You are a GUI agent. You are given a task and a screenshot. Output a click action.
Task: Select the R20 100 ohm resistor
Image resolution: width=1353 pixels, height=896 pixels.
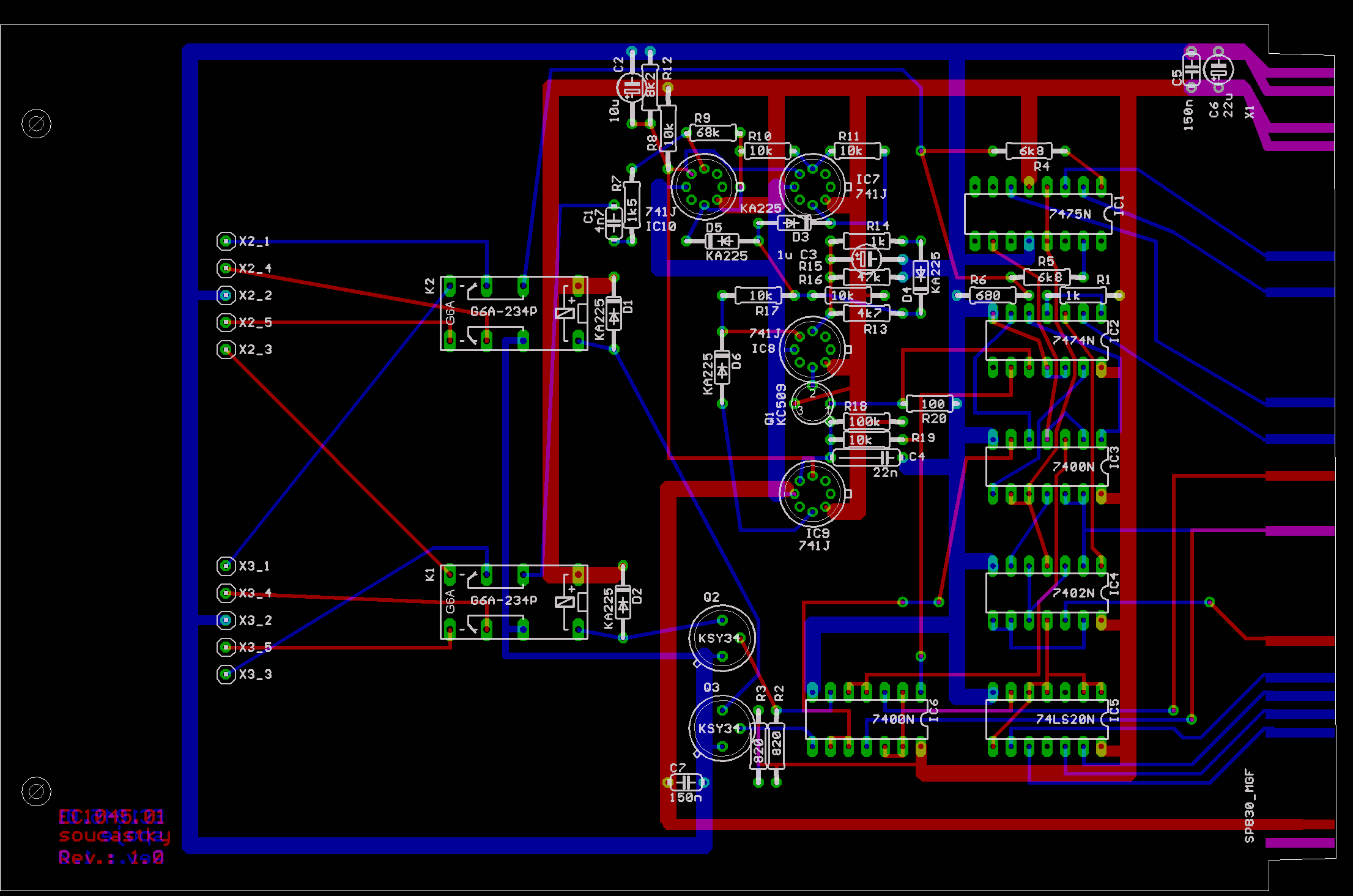click(929, 404)
